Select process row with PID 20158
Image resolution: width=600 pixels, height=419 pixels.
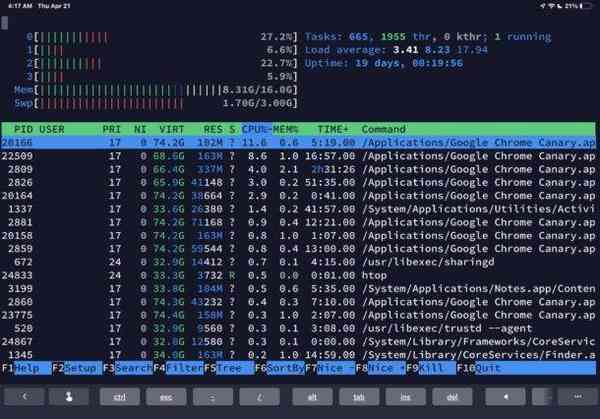pyautogui.click(x=298, y=236)
